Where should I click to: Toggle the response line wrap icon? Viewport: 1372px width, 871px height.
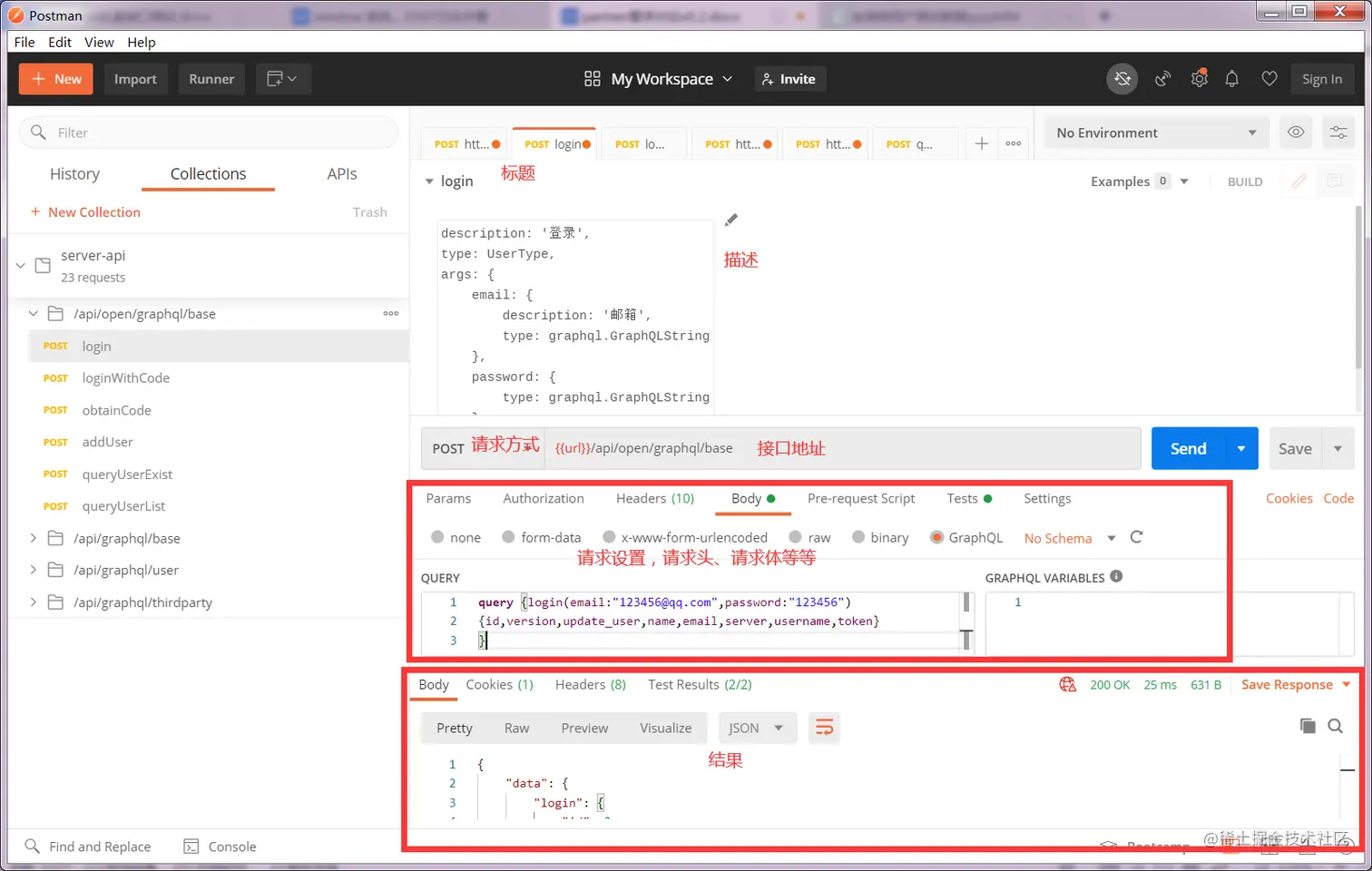pos(824,728)
